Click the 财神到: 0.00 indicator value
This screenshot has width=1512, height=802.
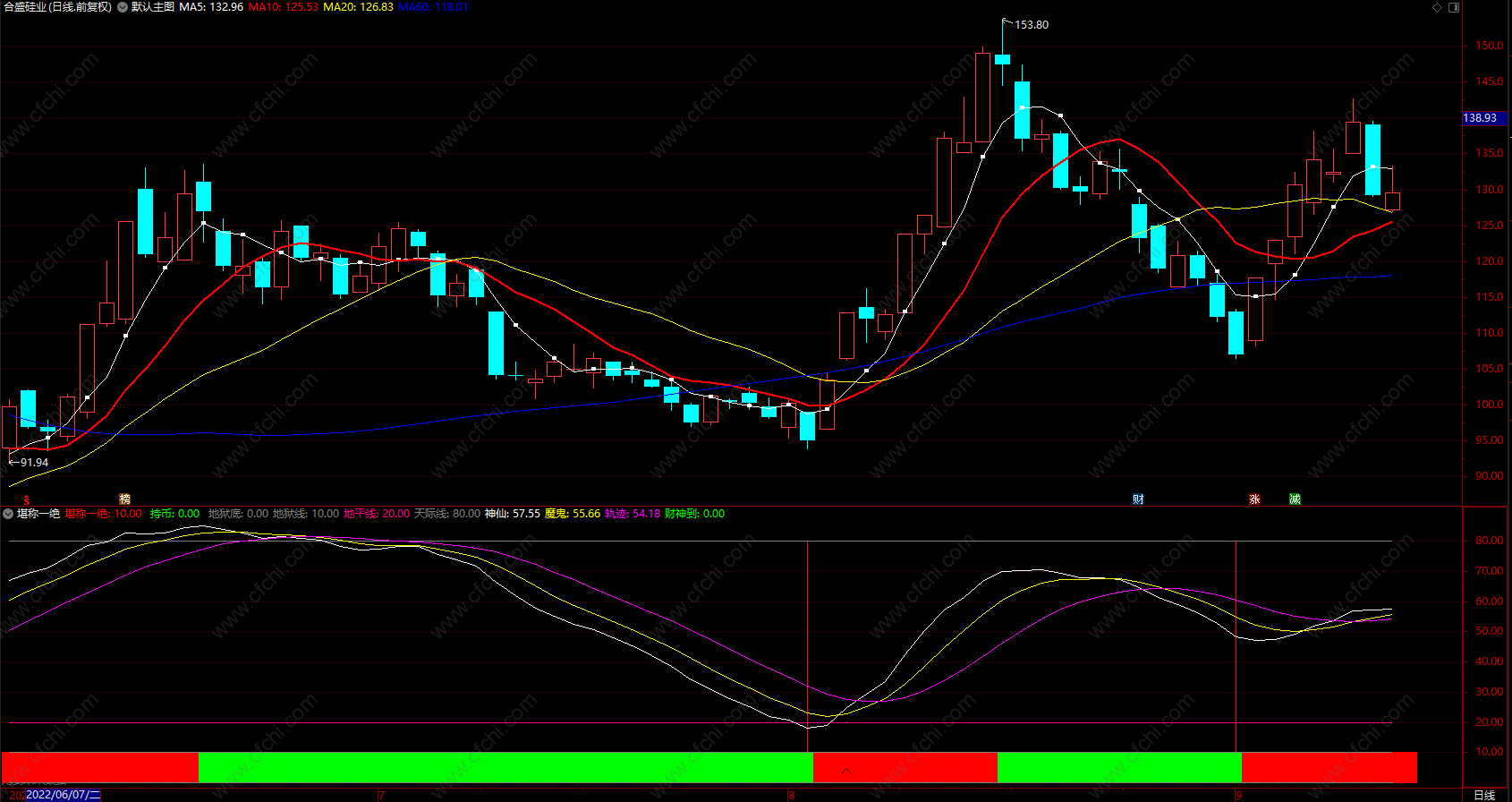(695, 514)
